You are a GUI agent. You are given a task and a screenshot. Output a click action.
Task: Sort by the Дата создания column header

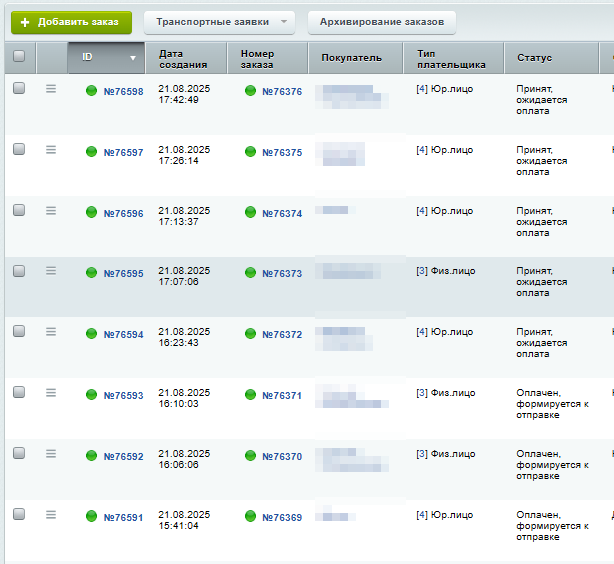tap(184, 58)
